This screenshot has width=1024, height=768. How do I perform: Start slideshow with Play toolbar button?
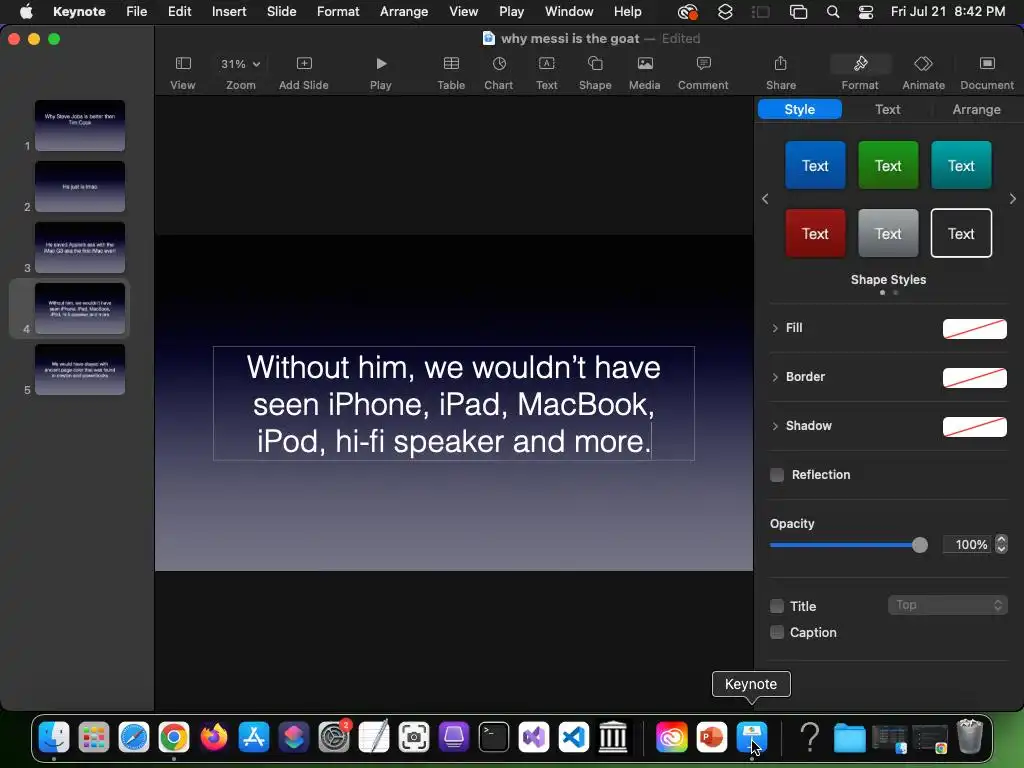coord(381,72)
